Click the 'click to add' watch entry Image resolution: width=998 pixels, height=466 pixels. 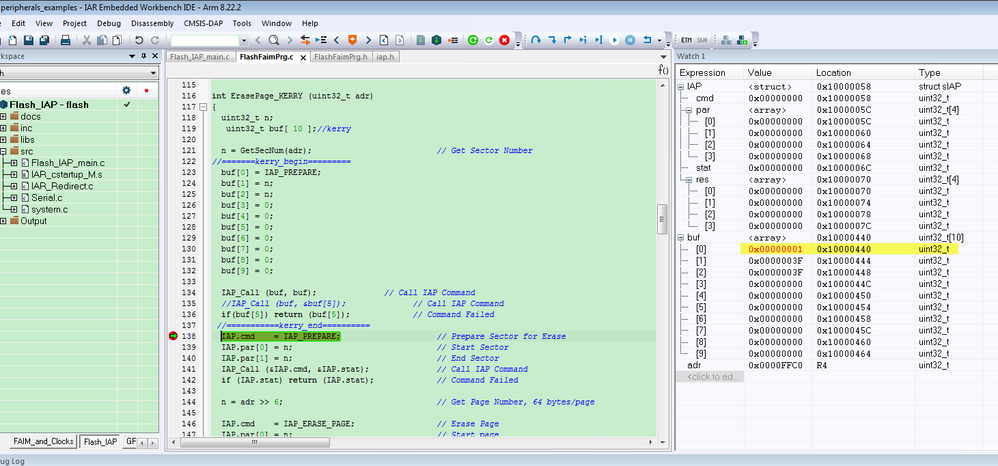pyautogui.click(x=713, y=376)
